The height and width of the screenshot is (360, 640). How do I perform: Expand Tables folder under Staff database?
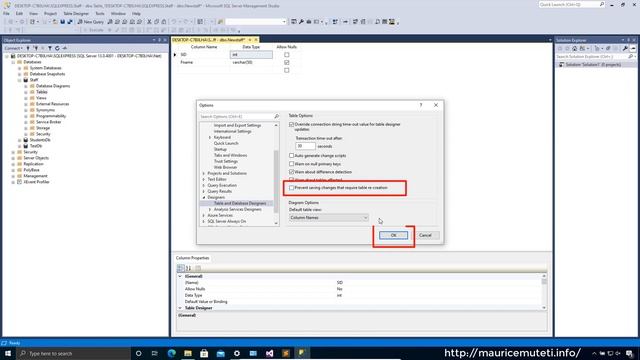[26, 92]
